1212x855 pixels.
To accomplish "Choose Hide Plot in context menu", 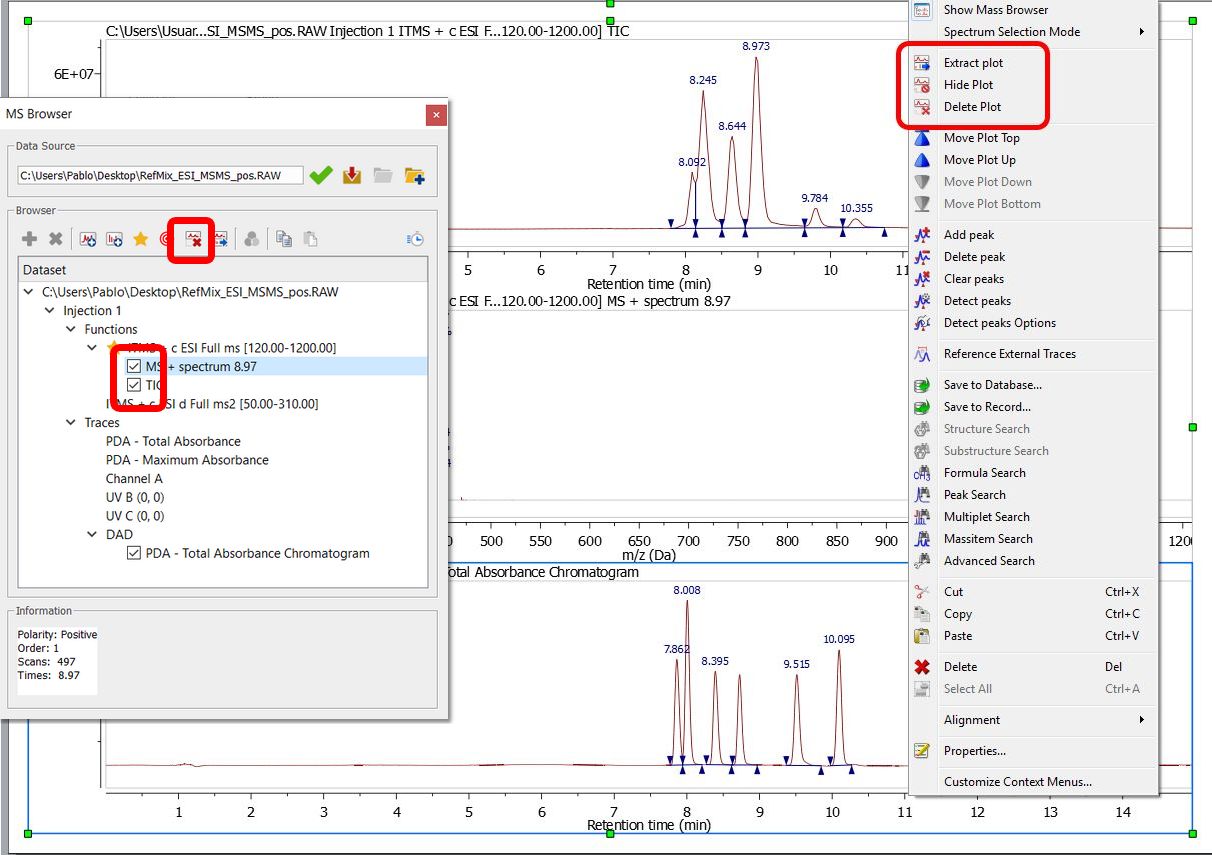I will tap(1033, 85).
